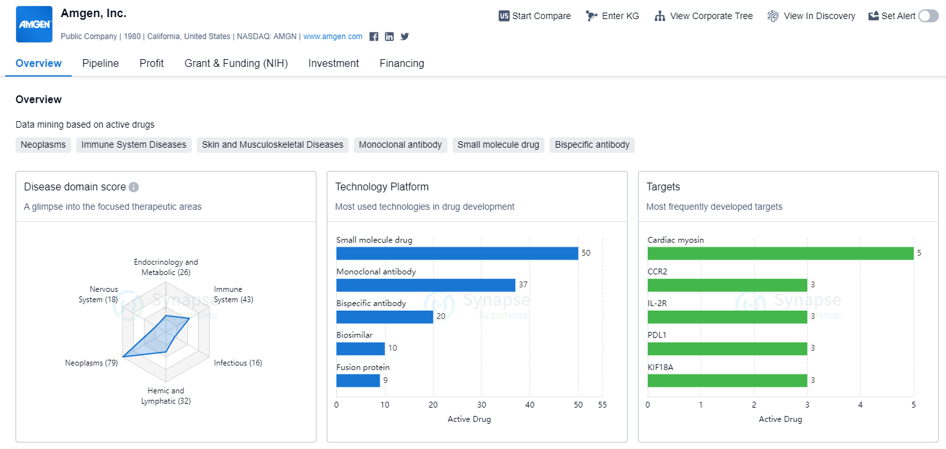This screenshot has height=449, width=946.
Task: Click the CCR2 green bar
Action: (x=727, y=285)
